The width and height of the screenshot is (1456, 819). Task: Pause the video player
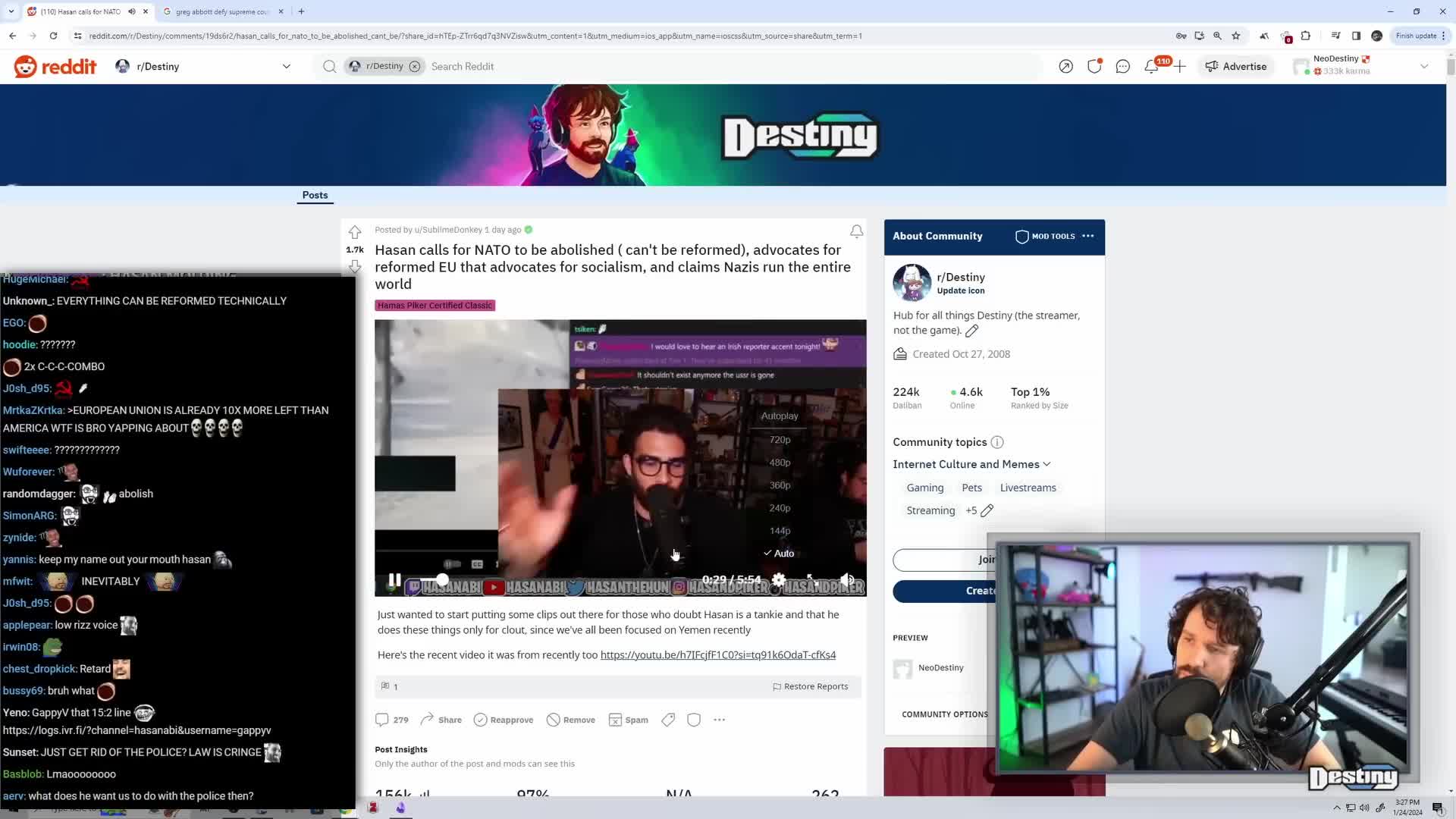(394, 580)
